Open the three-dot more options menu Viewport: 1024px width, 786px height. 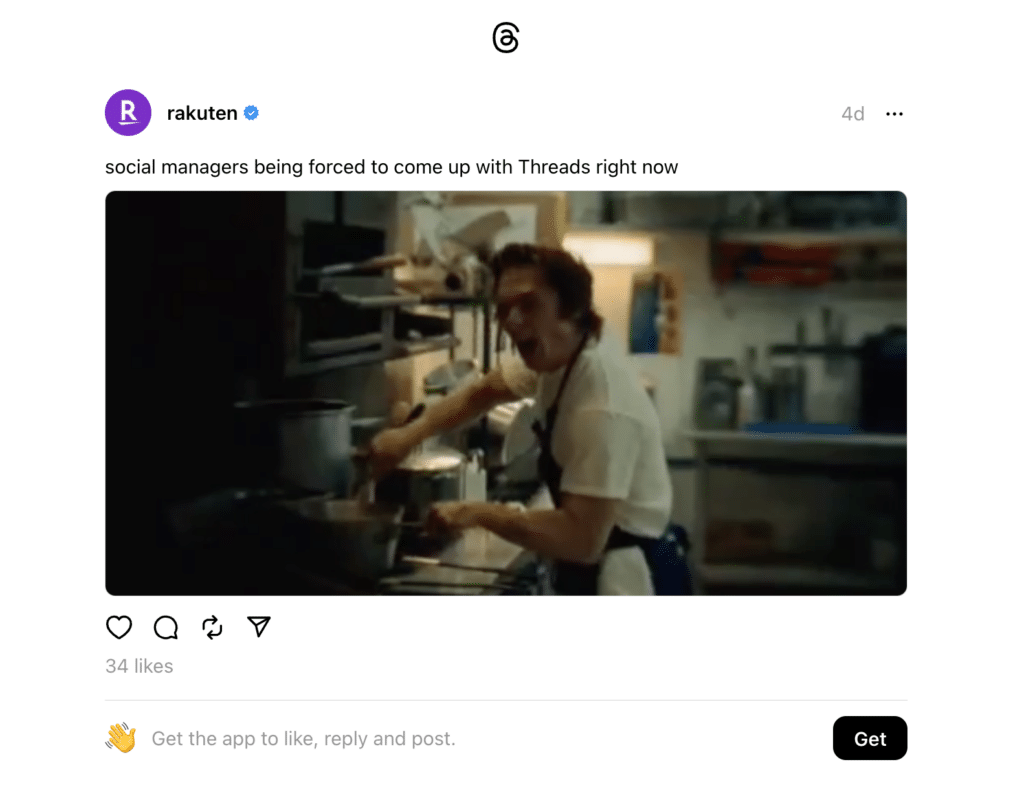[x=894, y=114]
